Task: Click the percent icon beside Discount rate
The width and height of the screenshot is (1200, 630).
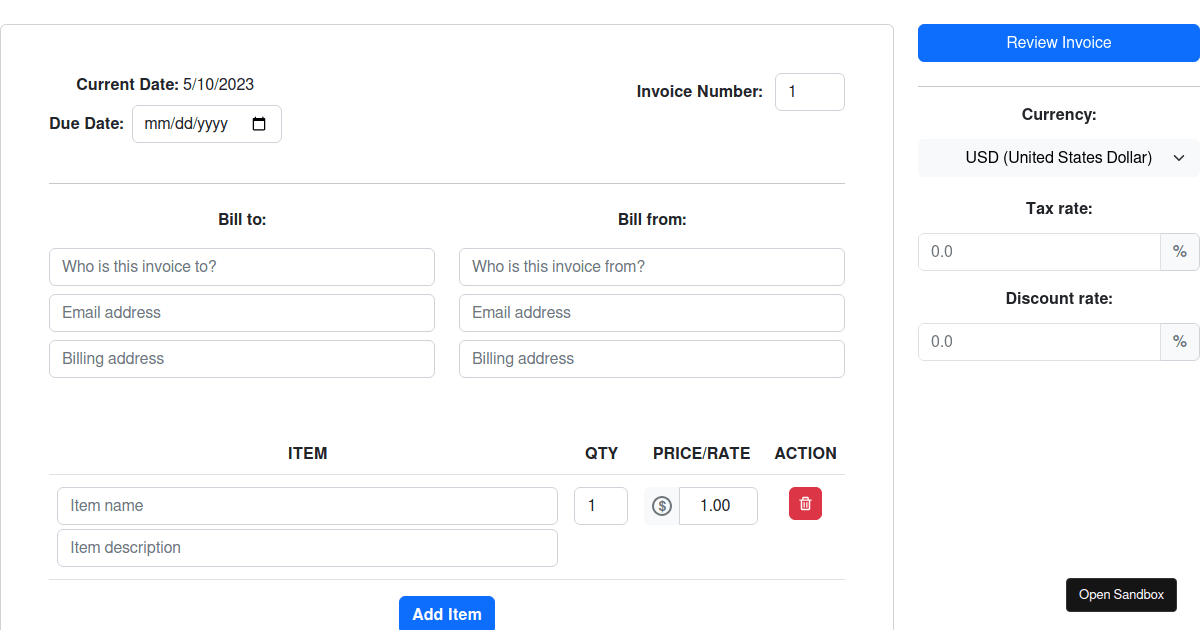Action: pyautogui.click(x=1180, y=341)
